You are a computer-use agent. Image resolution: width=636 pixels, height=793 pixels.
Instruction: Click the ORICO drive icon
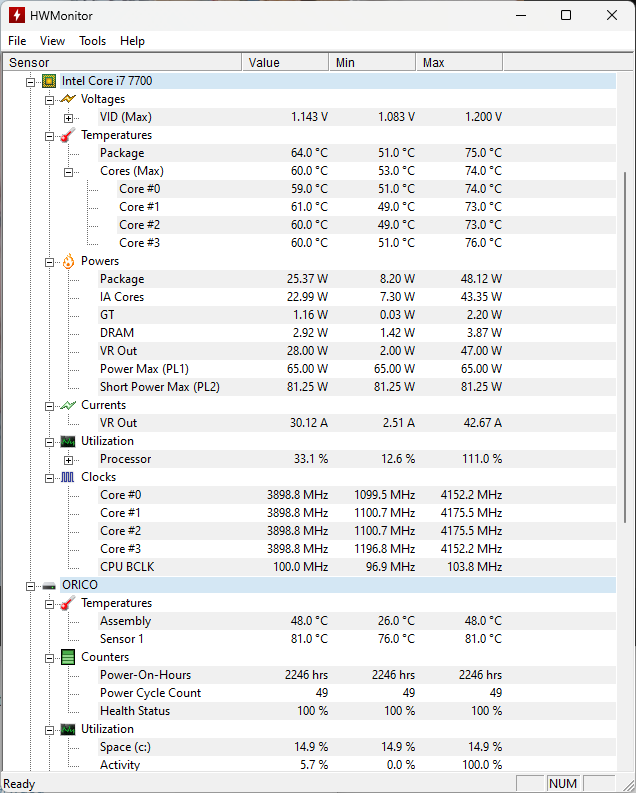click(49, 585)
